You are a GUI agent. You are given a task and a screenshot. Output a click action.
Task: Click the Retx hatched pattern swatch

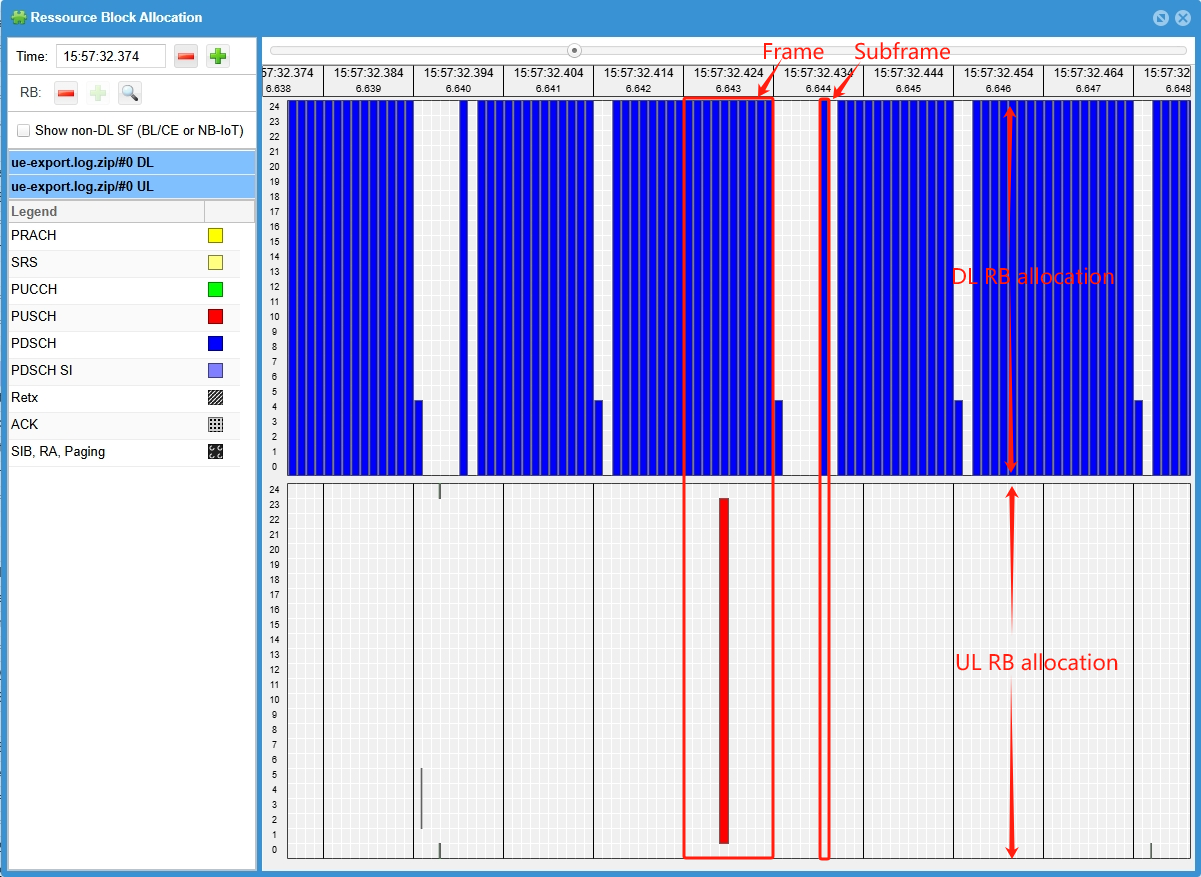(215, 398)
